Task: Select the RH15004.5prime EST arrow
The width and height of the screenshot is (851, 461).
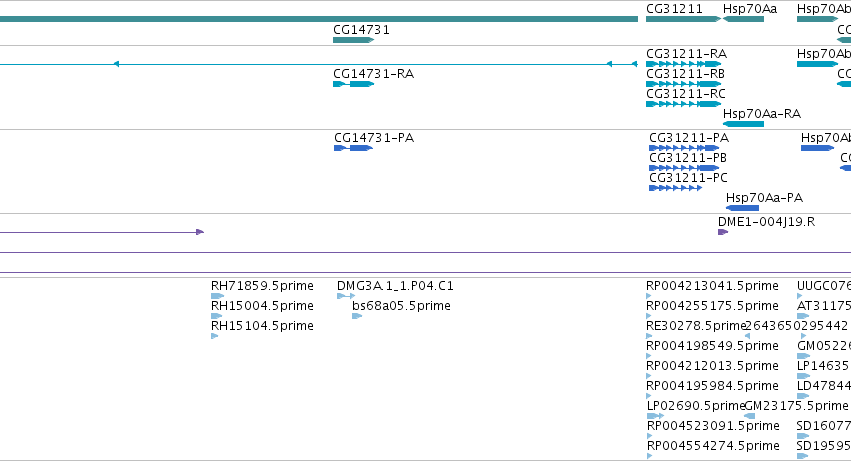Action: 217,317
